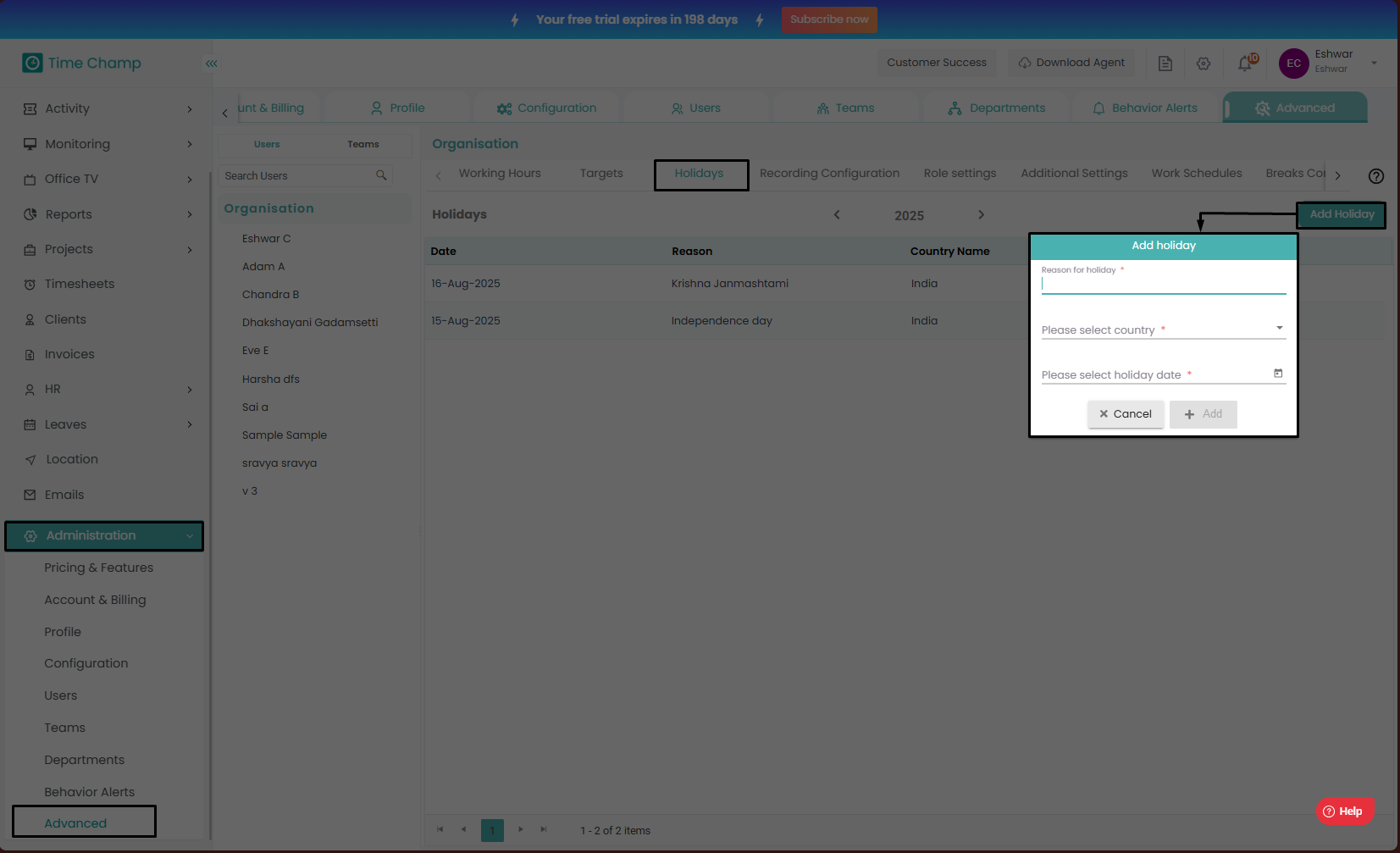Select page 1 in pagination

click(492, 830)
